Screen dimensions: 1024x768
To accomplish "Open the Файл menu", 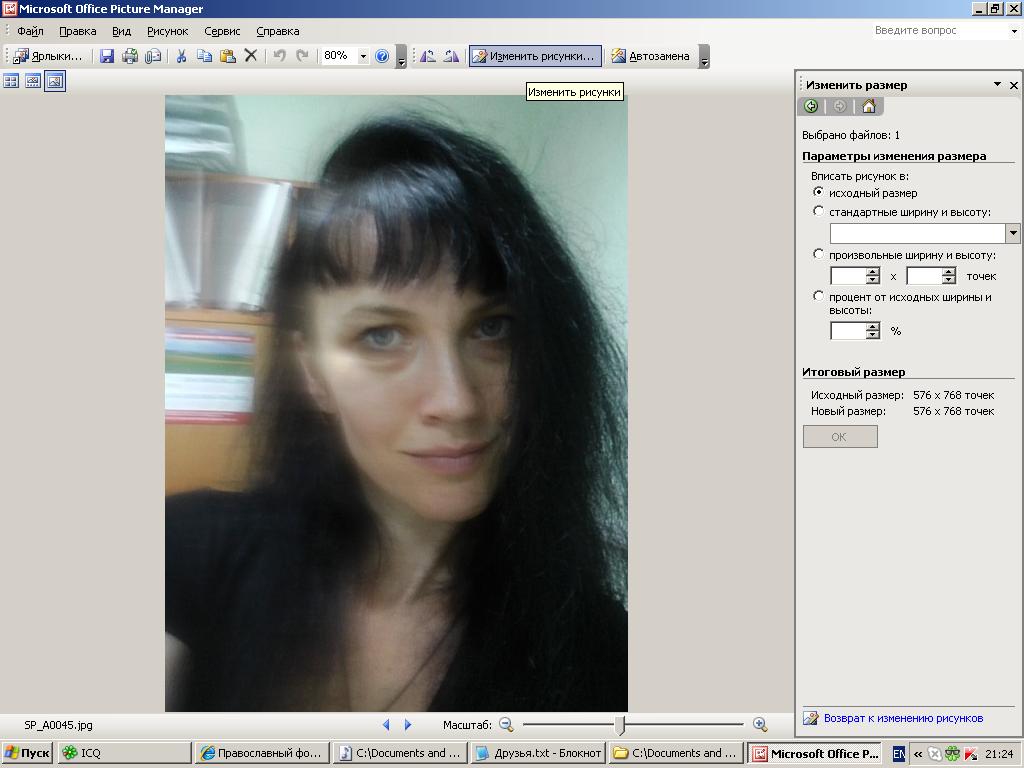I will pyautogui.click(x=30, y=31).
